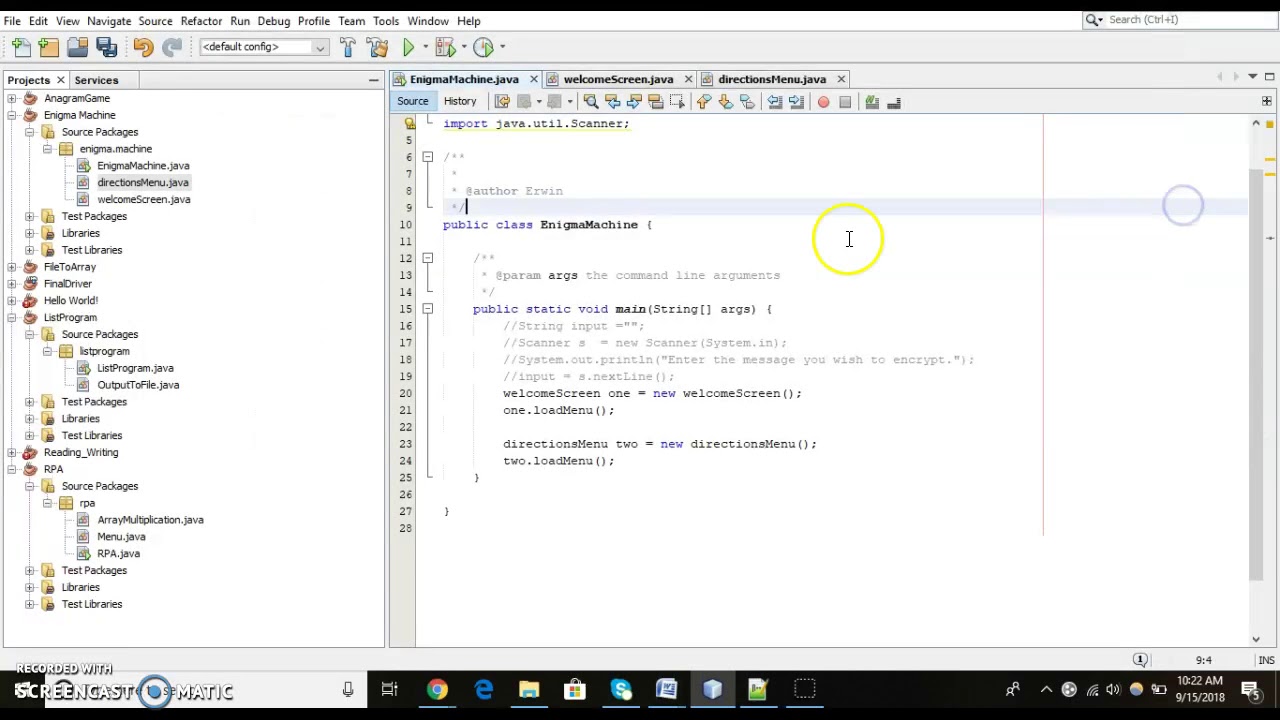Open File Explorer from the taskbar
This screenshot has width=1280, height=720.
point(529,690)
